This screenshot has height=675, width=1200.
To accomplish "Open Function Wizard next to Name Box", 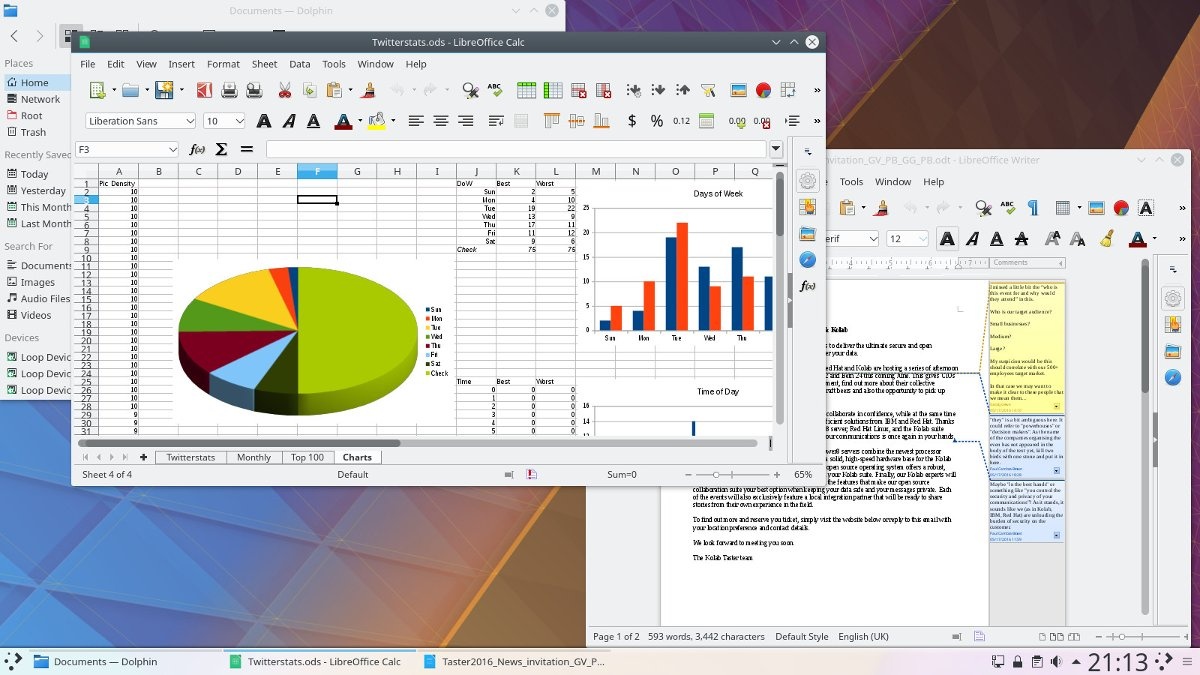I will pyautogui.click(x=197, y=149).
